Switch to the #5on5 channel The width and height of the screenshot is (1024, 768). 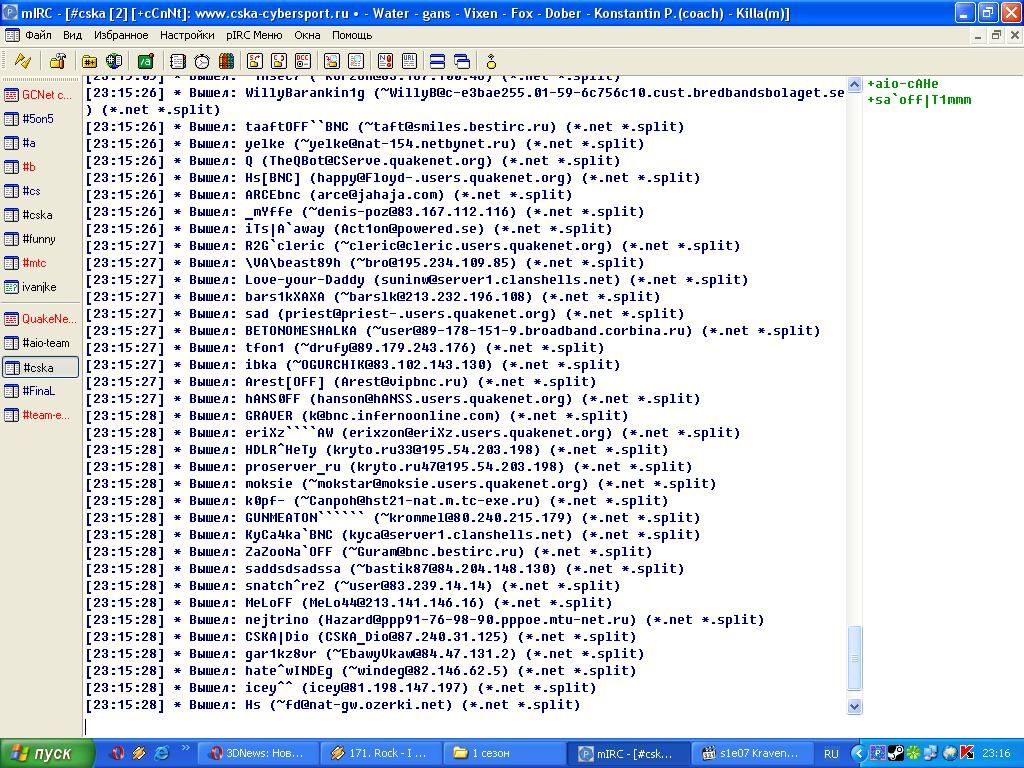(40, 119)
